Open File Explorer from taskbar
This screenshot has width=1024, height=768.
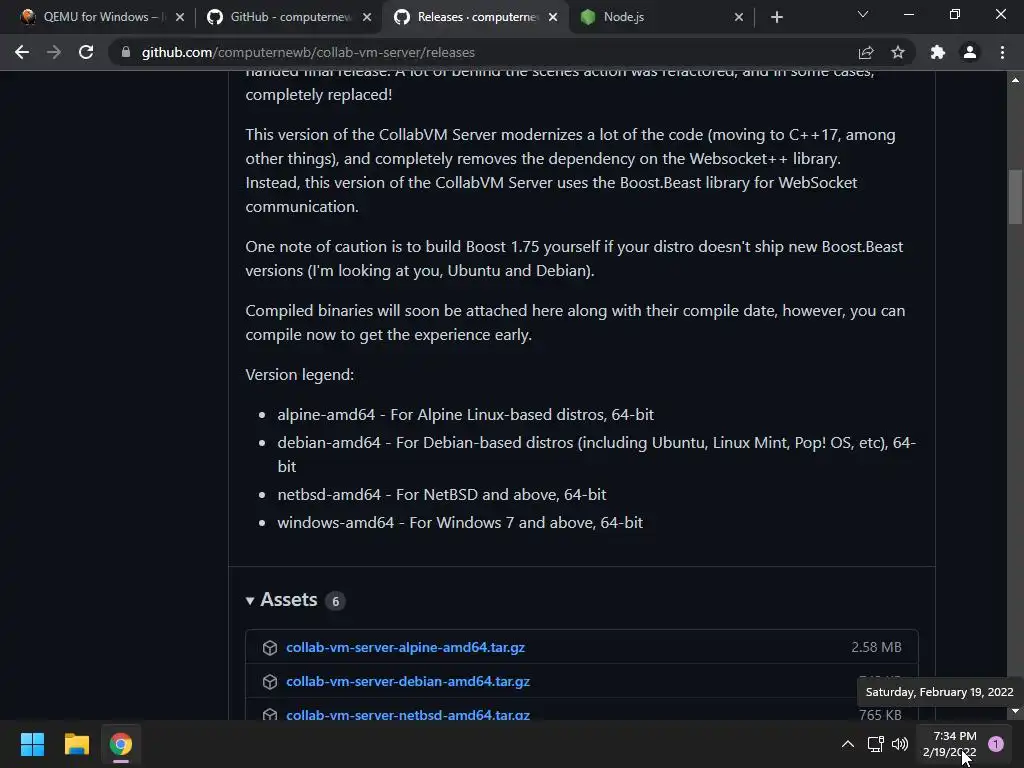(76, 744)
